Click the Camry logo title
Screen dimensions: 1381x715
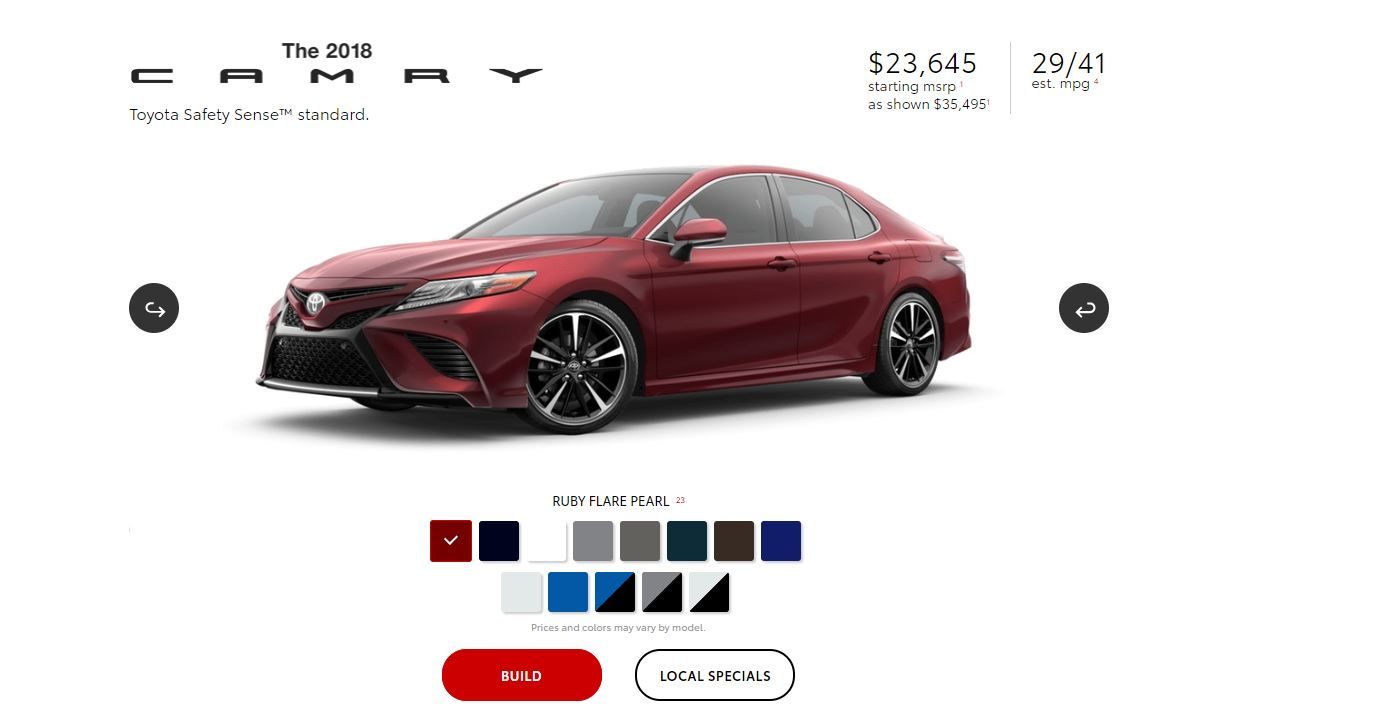point(337,64)
